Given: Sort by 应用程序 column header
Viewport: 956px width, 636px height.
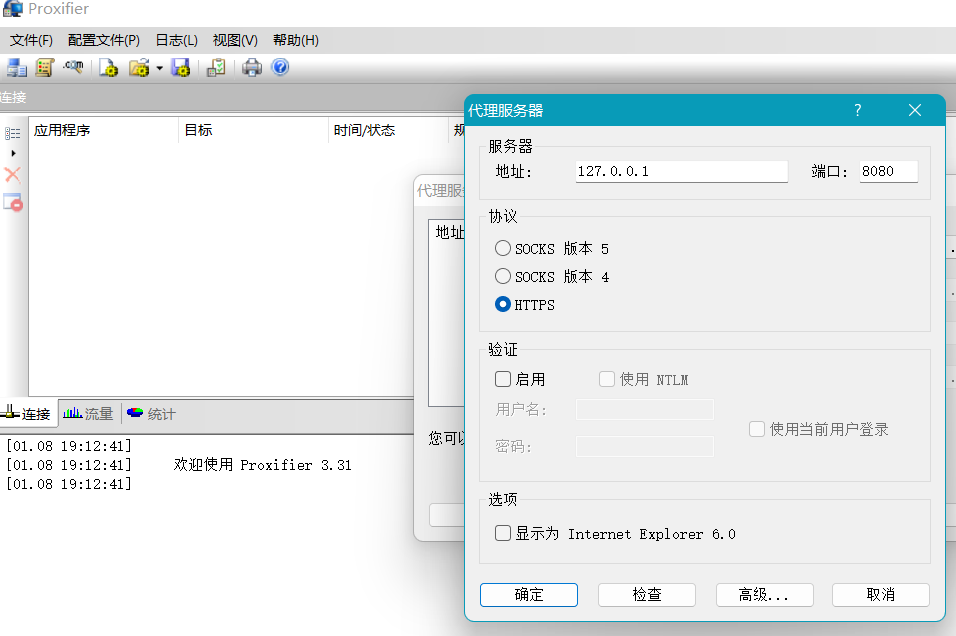Looking at the screenshot, I should click(104, 130).
